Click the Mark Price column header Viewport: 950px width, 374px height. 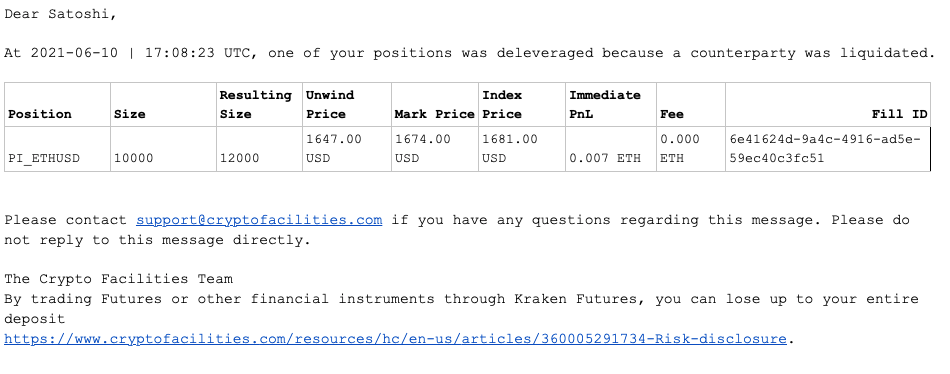coord(434,115)
